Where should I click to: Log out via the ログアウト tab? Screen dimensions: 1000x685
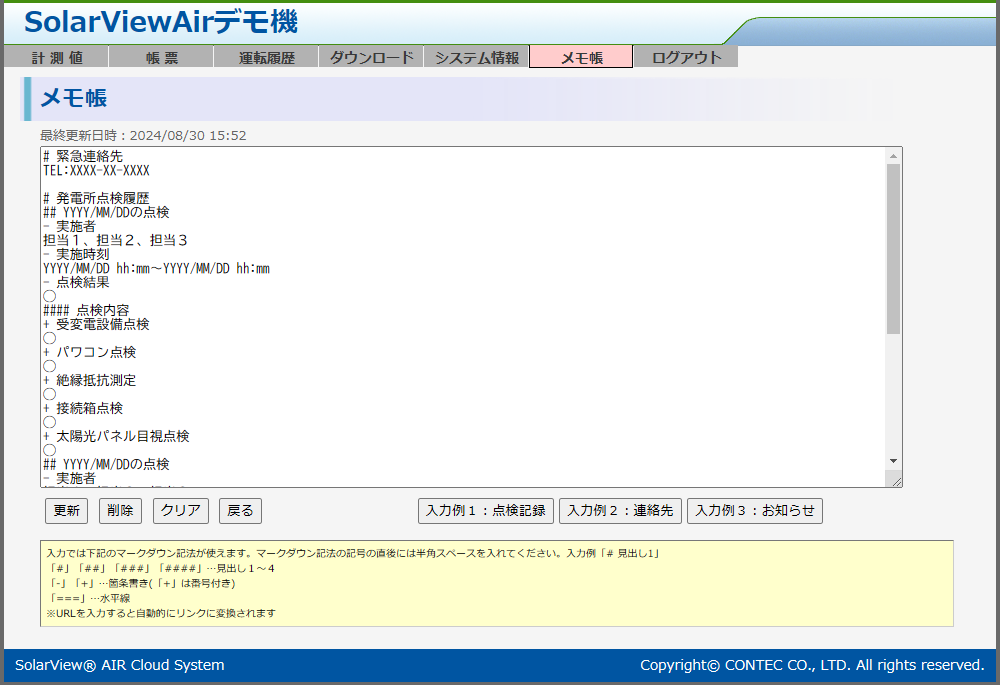click(x=686, y=58)
